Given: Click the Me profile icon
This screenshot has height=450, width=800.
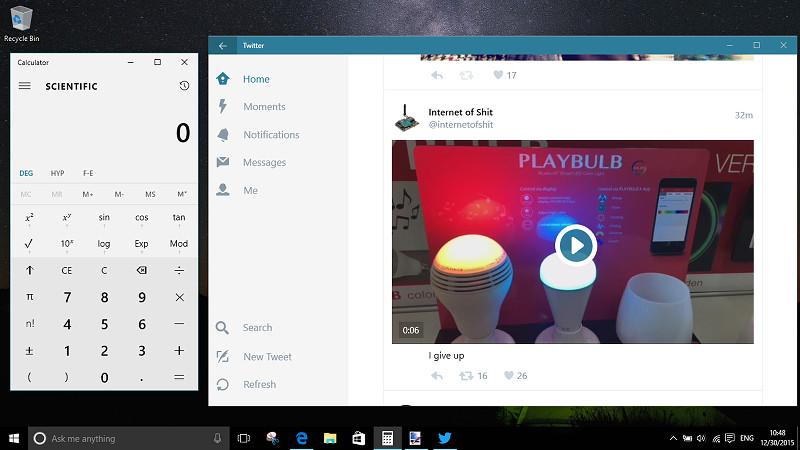Looking at the screenshot, I should click(223, 190).
